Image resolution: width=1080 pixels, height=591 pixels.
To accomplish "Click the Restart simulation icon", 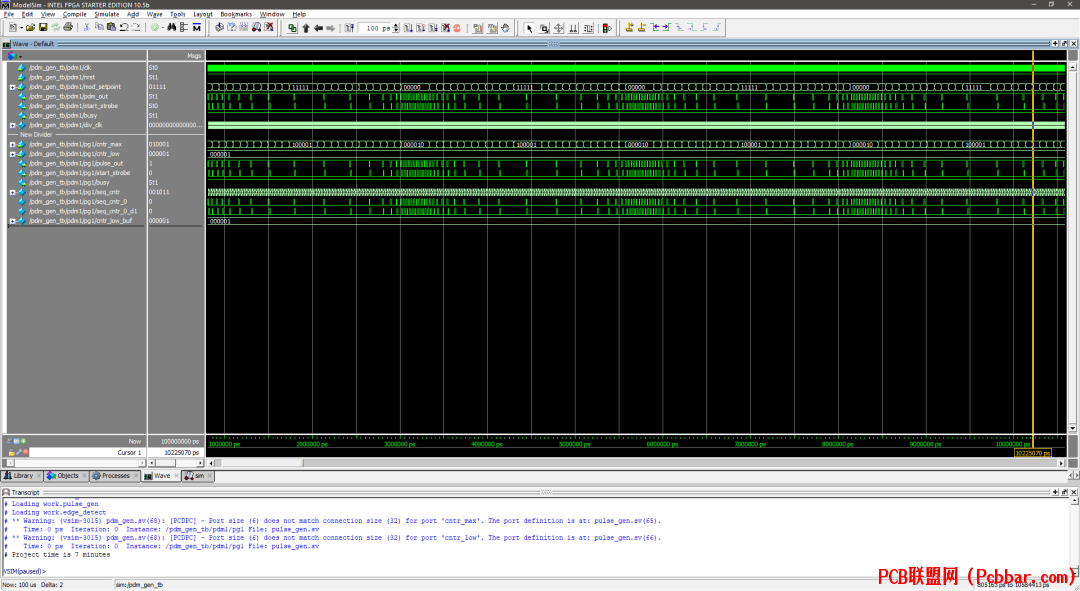I will (349, 28).
